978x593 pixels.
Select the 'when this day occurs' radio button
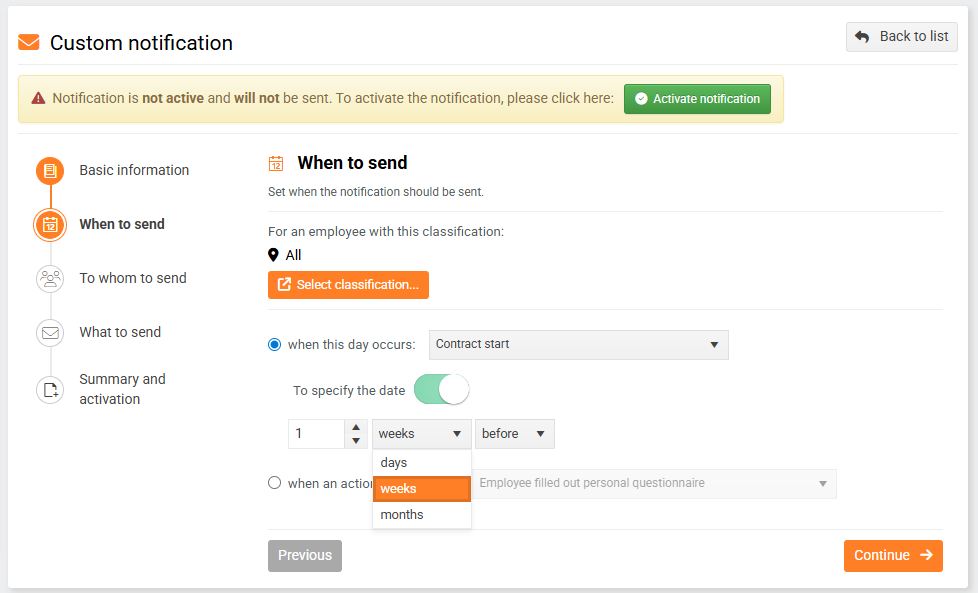(275, 344)
